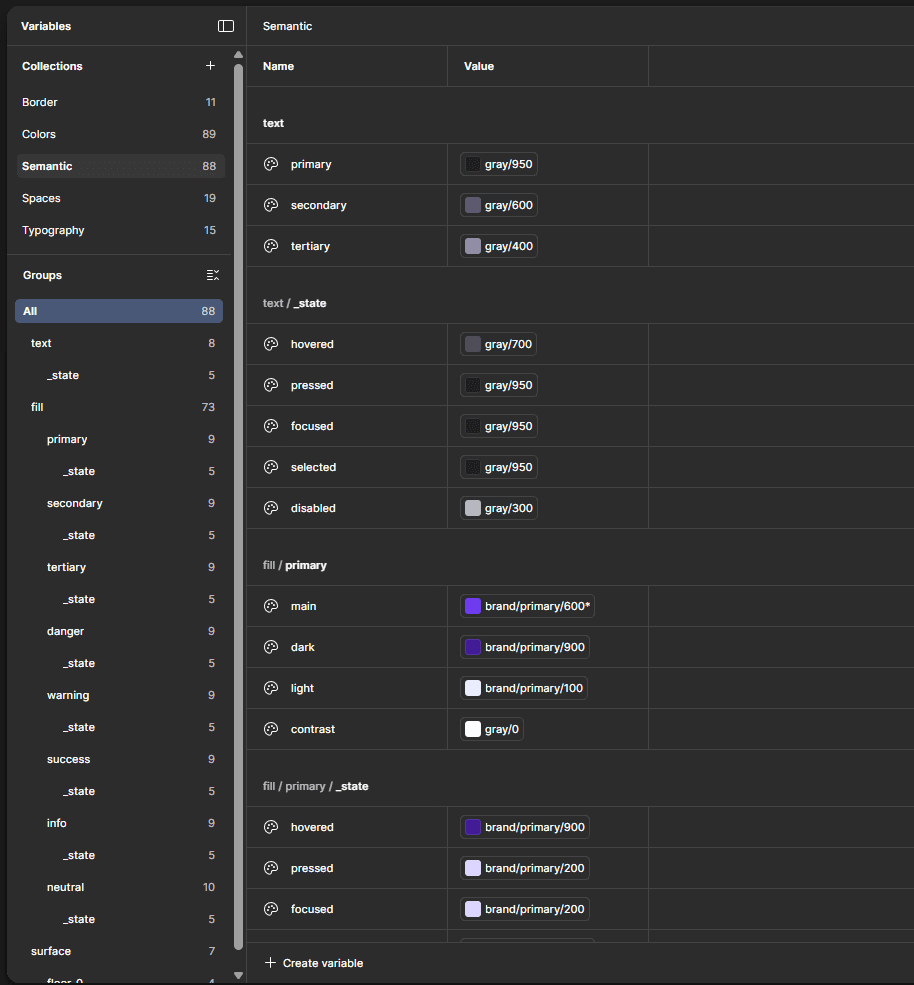Image resolution: width=914 pixels, height=985 pixels.
Task: Click the Value column header
Action: pyautogui.click(x=479, y=65)
